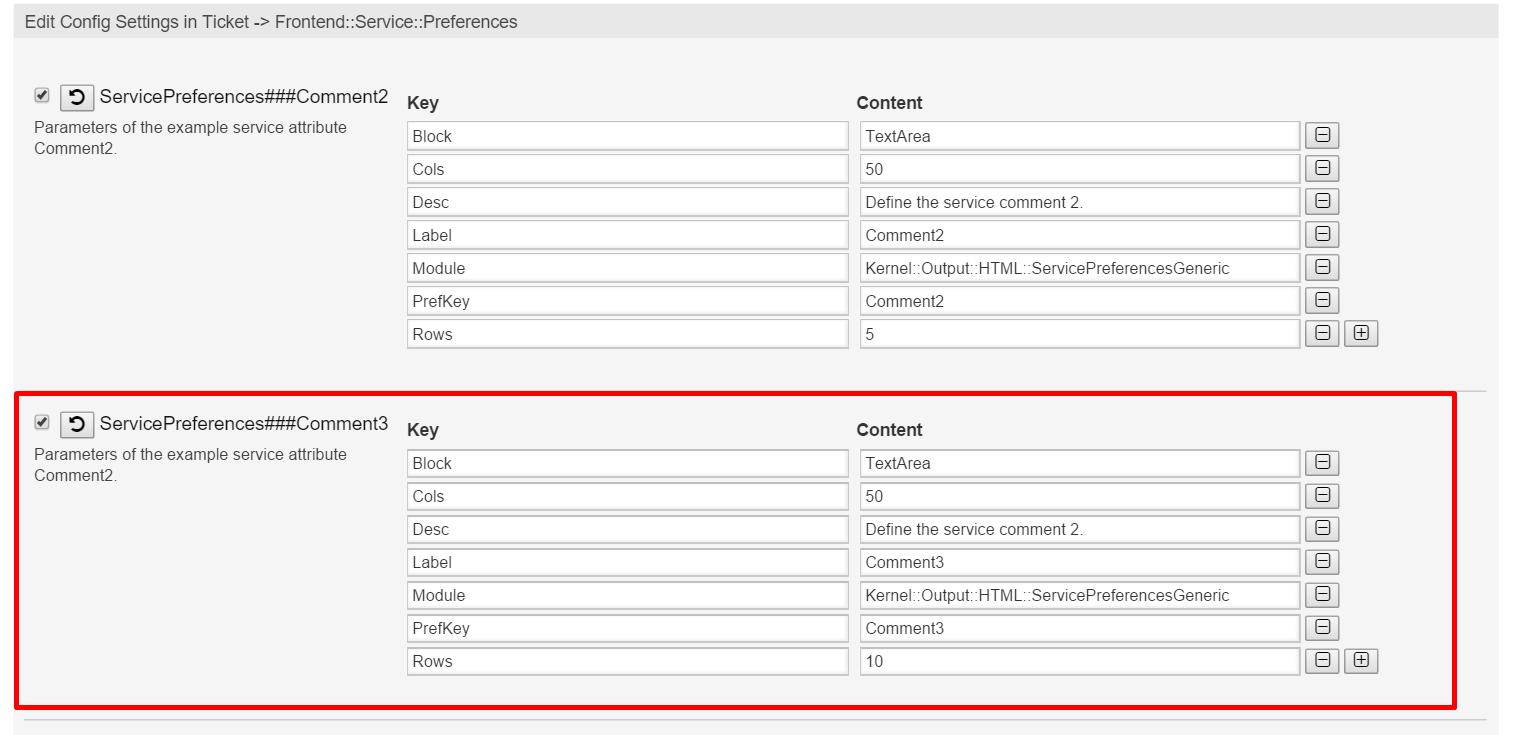Uncheck the ServicePreferences###Comment2 checkbox

41,95
